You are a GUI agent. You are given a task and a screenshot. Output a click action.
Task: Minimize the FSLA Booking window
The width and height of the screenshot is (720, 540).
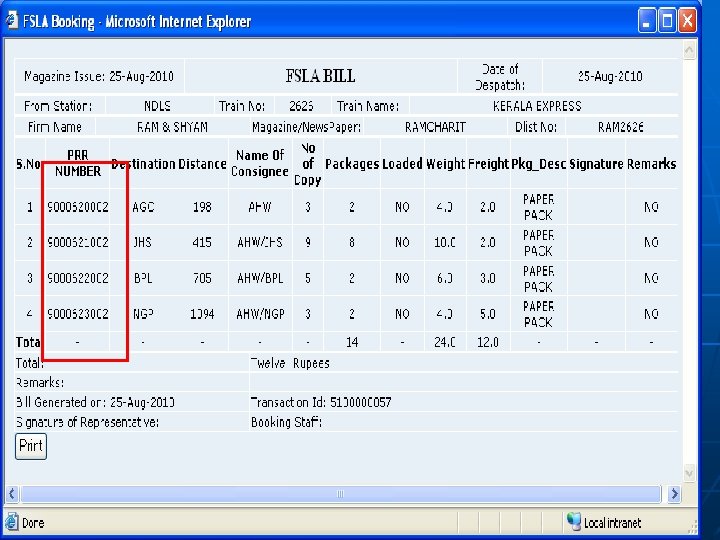coord(647,21)
